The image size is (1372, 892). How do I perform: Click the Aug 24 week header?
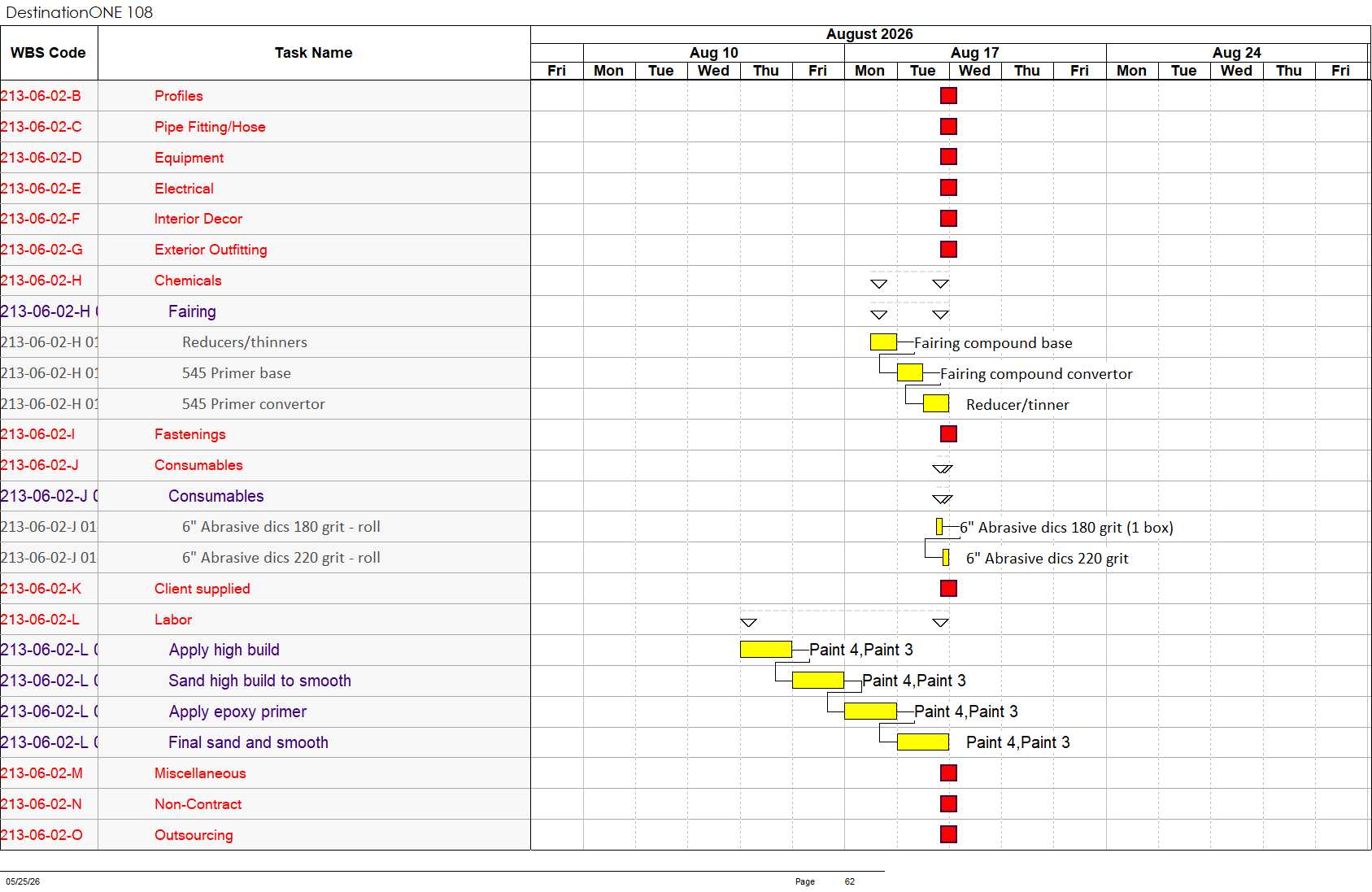click(x=1237, y=53)
